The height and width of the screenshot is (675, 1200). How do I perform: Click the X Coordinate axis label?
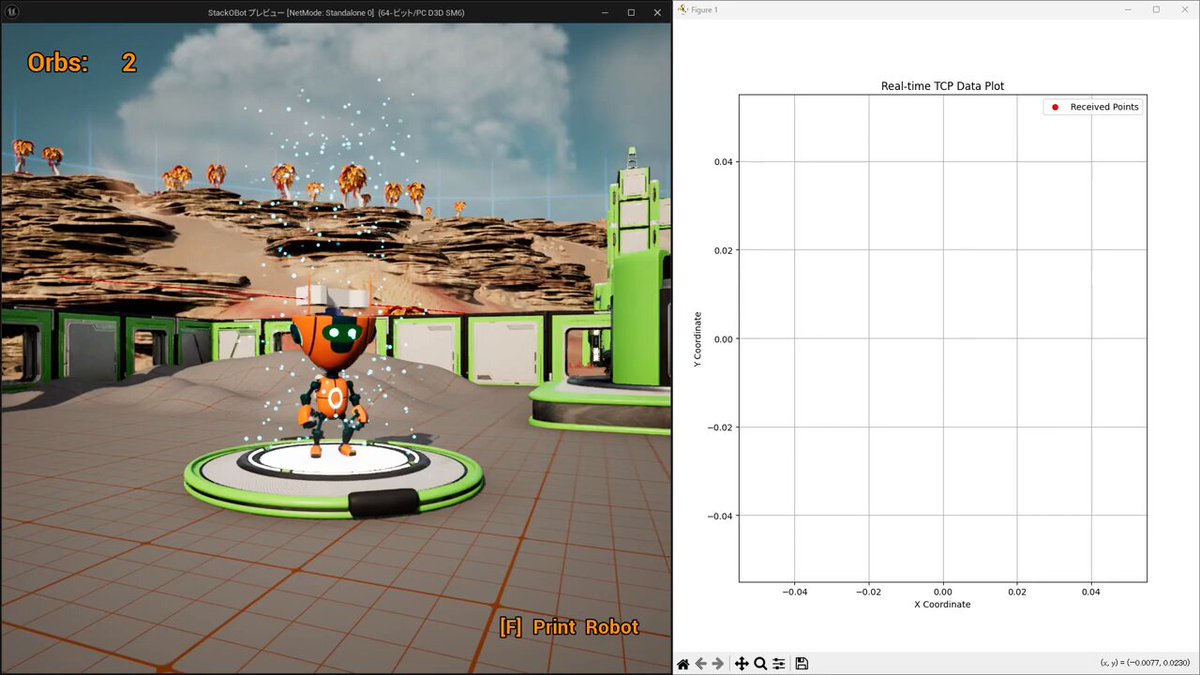coord(943,604)
